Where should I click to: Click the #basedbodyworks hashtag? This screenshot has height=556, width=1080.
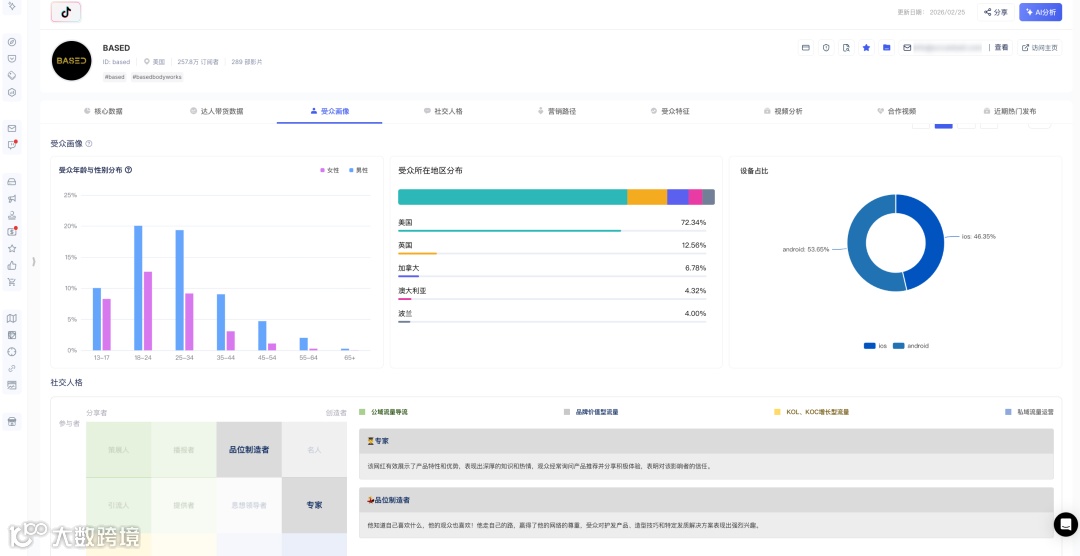click(156, 77)
